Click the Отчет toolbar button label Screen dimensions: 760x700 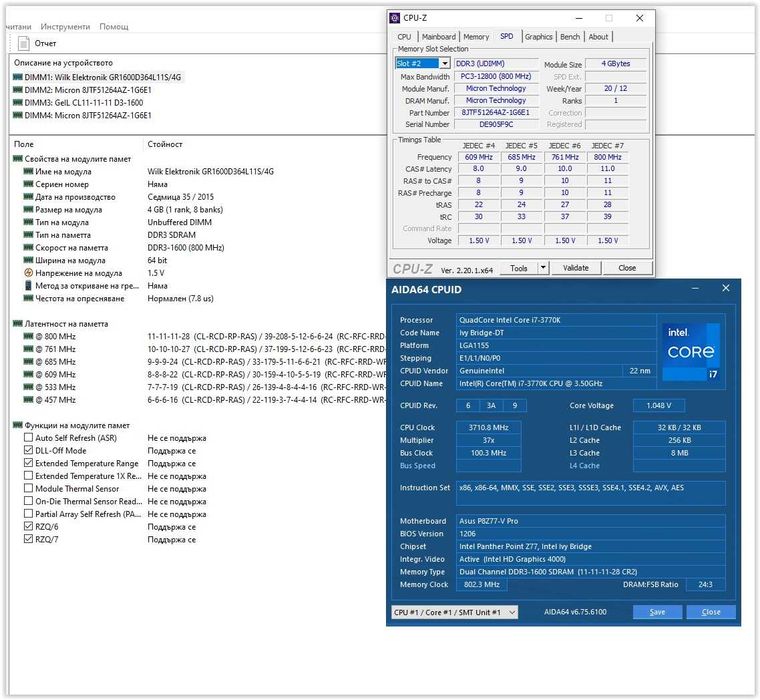tap(45, 44)
